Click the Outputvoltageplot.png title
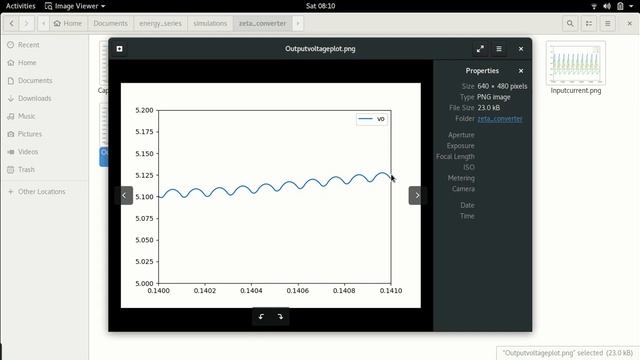This screenshot has height=360, width=640. pyautogui.click(x=320, y=49)
